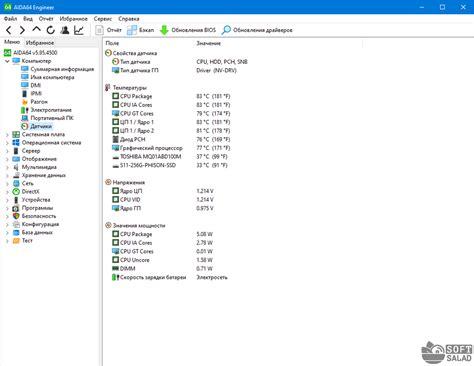The width and height of the screenshot is (474, 366).
Task: Click the Устройства icon in tree
Action: point(16,200)
